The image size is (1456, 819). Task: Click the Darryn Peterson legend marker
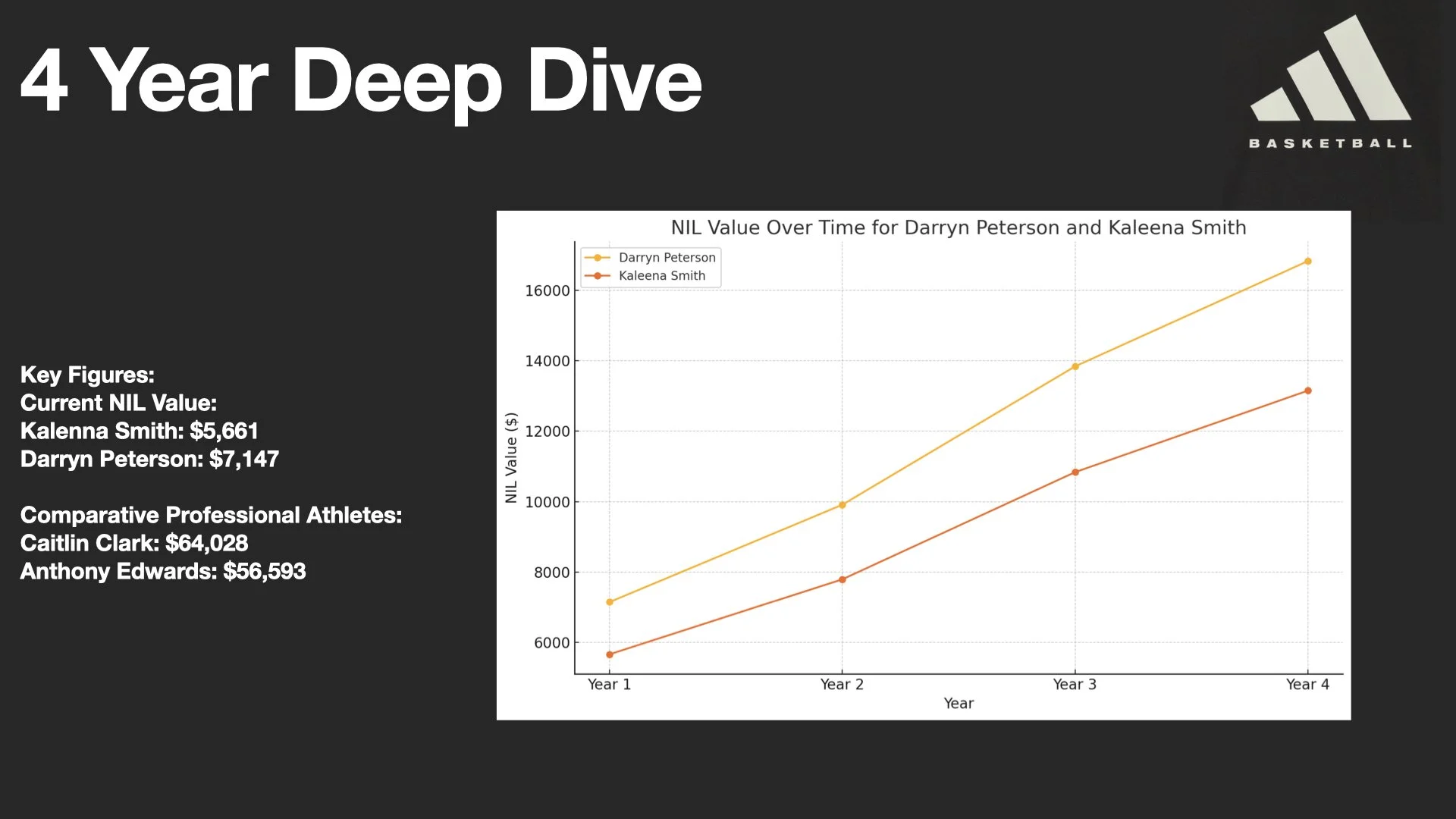(x=598, y=258)
